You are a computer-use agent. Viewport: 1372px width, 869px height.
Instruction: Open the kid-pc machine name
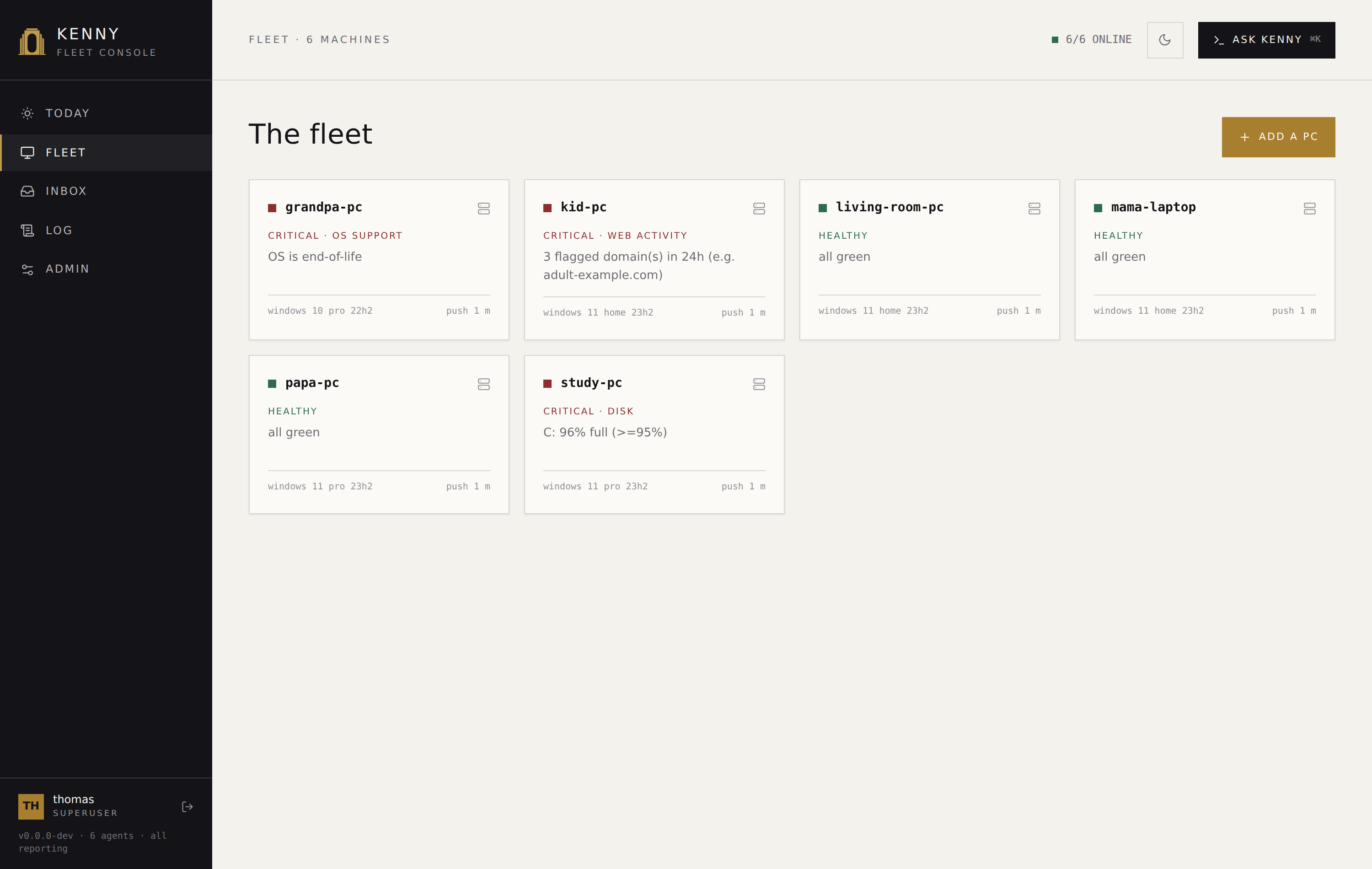(584, 208)
